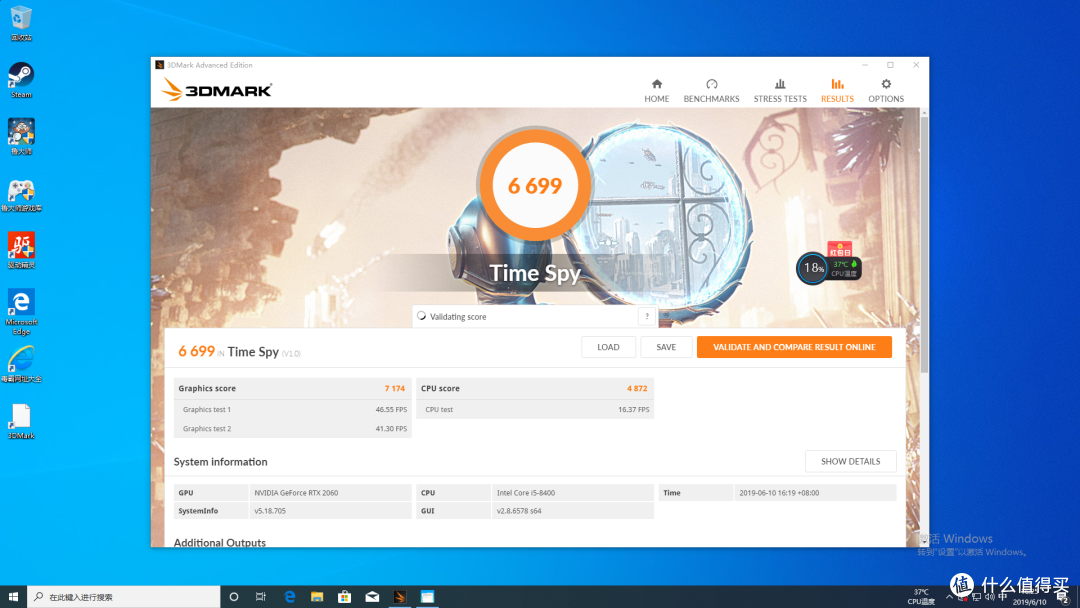Open the Internet Explorer site directory shortcut
This screenshot has height=608, width=1080.
click(x=21, y=364)
